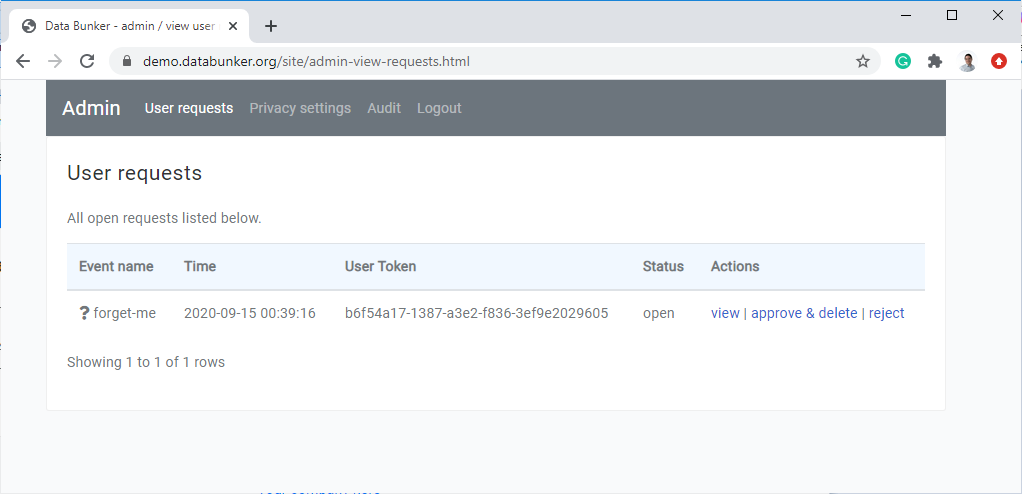This screenshot has width=1022, height=494.
Task: Click the browser back arrow
Action: [x=23, y=61]
